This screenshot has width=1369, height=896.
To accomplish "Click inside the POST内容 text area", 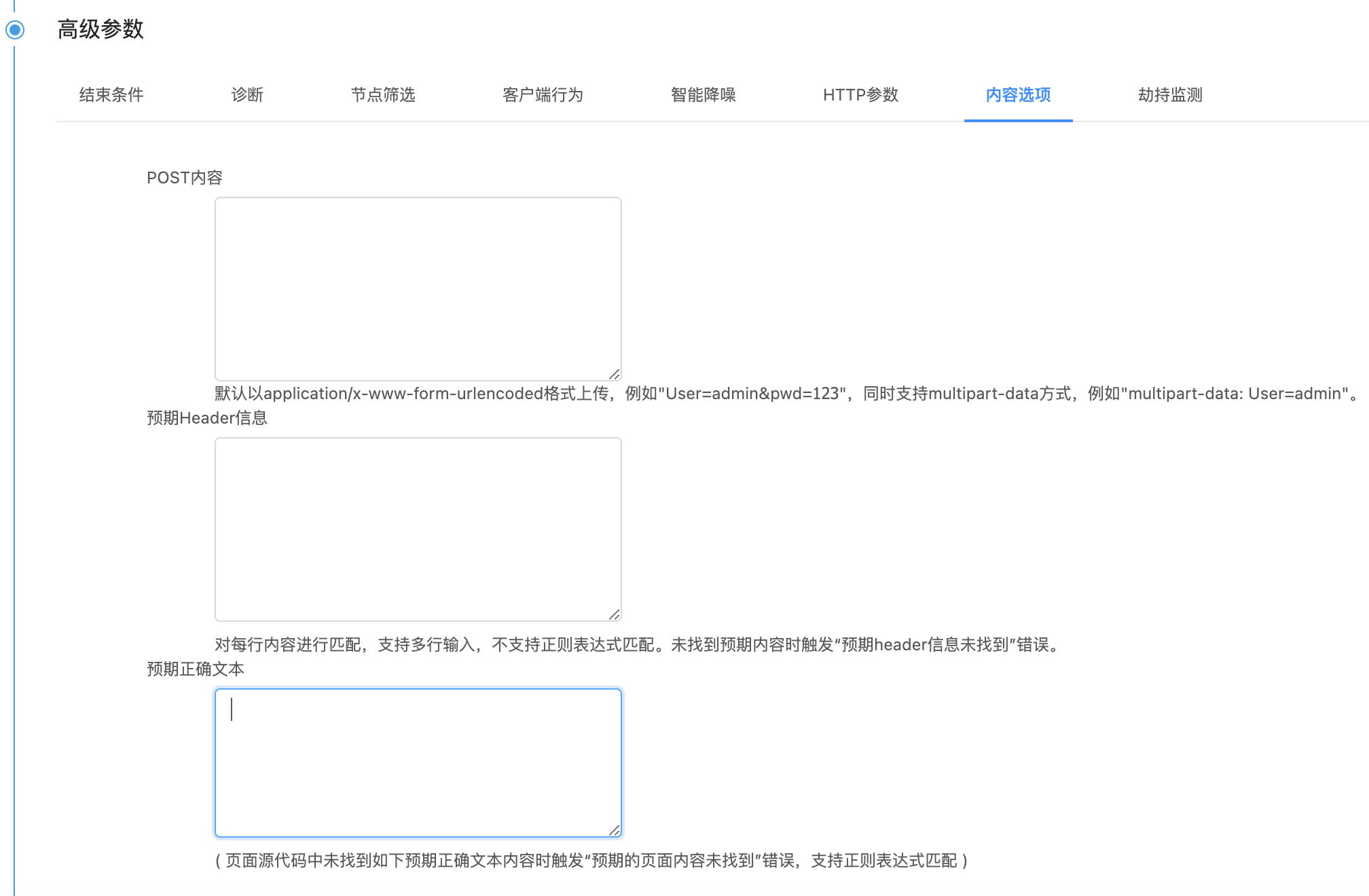I will (418, 285).
